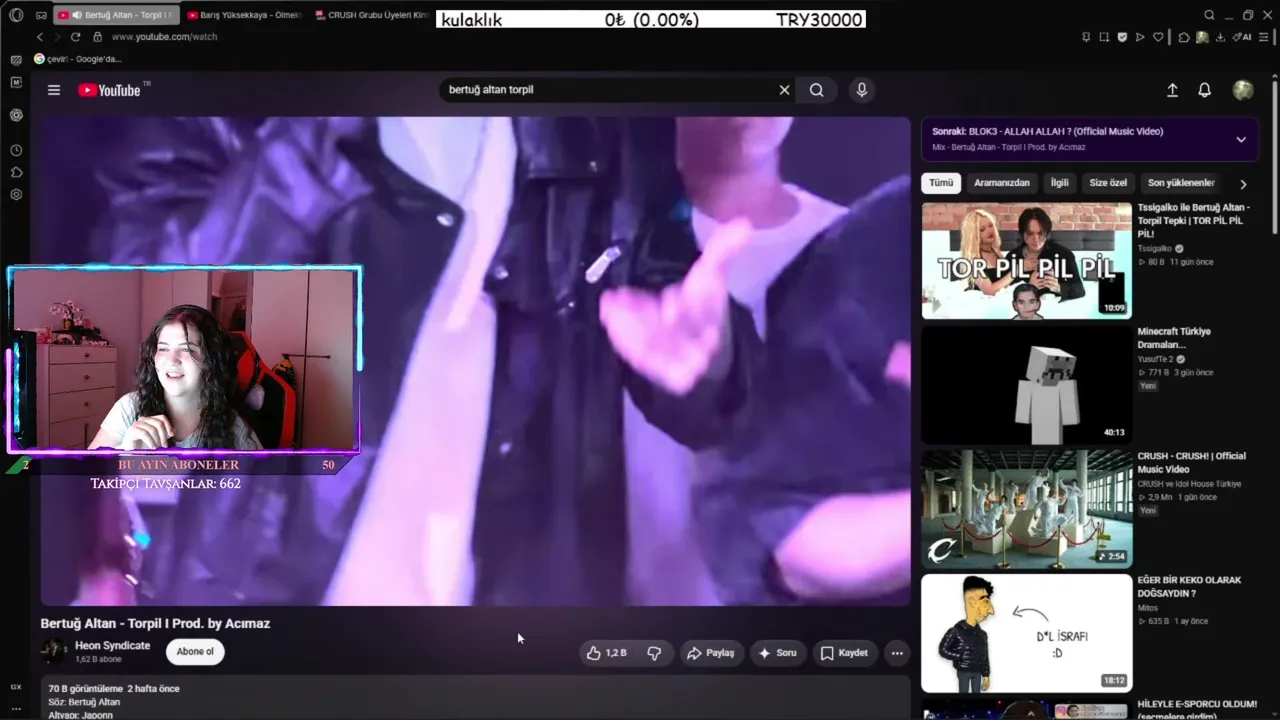Viewport: 1280px width, 720px height.
Task: Open the easy setup sliders icon
Action: [x=1266, y=37]
